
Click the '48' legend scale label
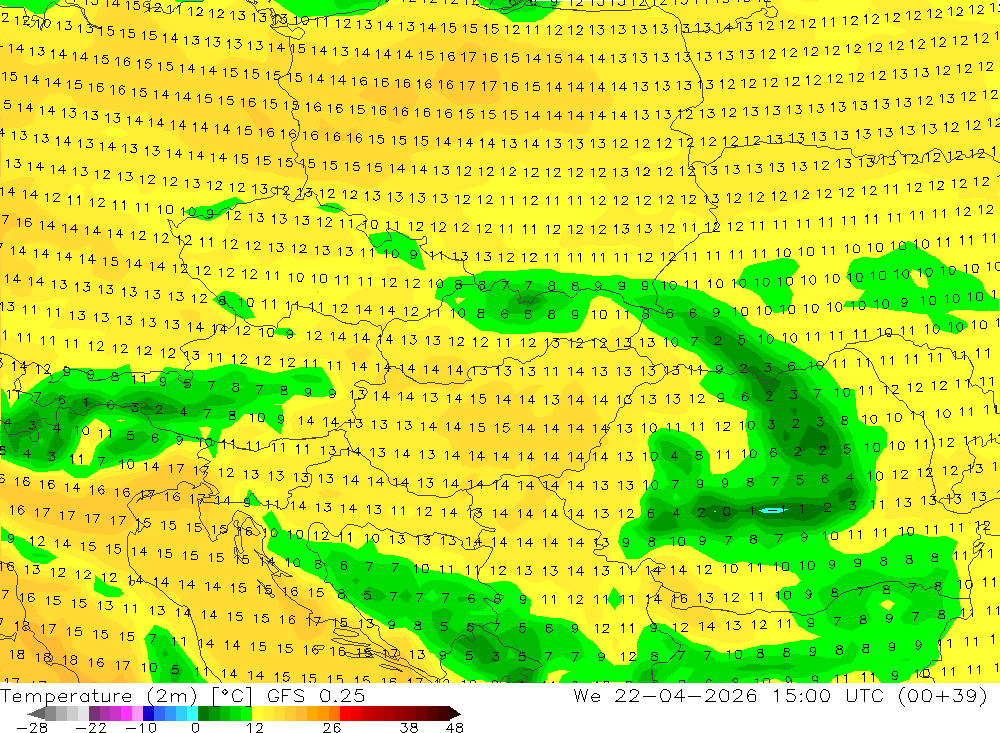(x=455, y=728)
